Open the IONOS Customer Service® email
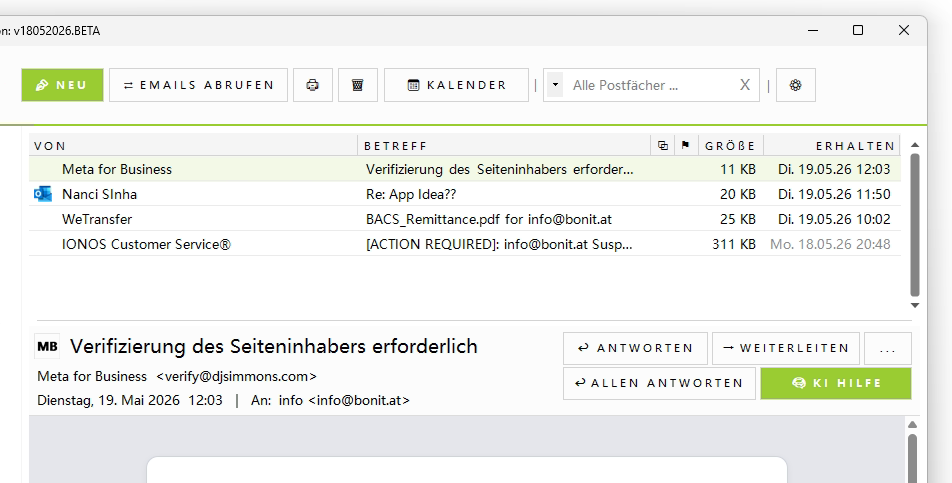Screen dimensions: 952x483 pyautogui.click(x=465, y=244)
